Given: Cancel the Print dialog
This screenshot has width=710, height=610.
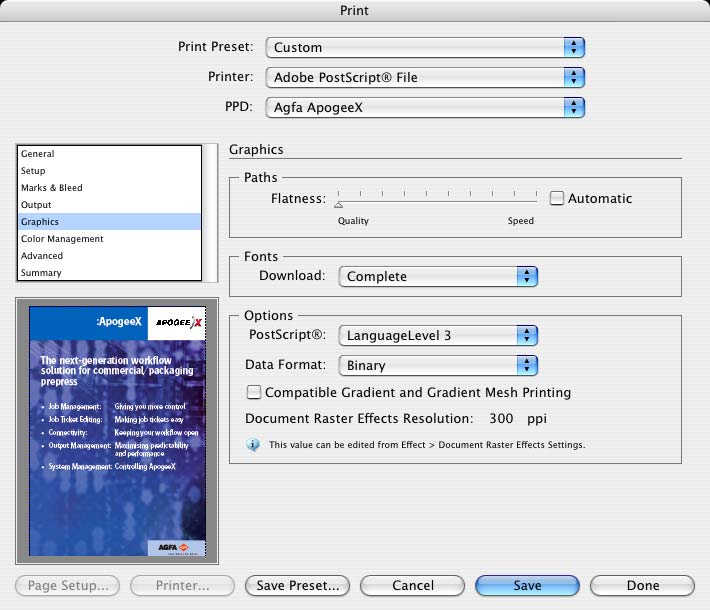Looking at the screenshot, I should 413,586.
